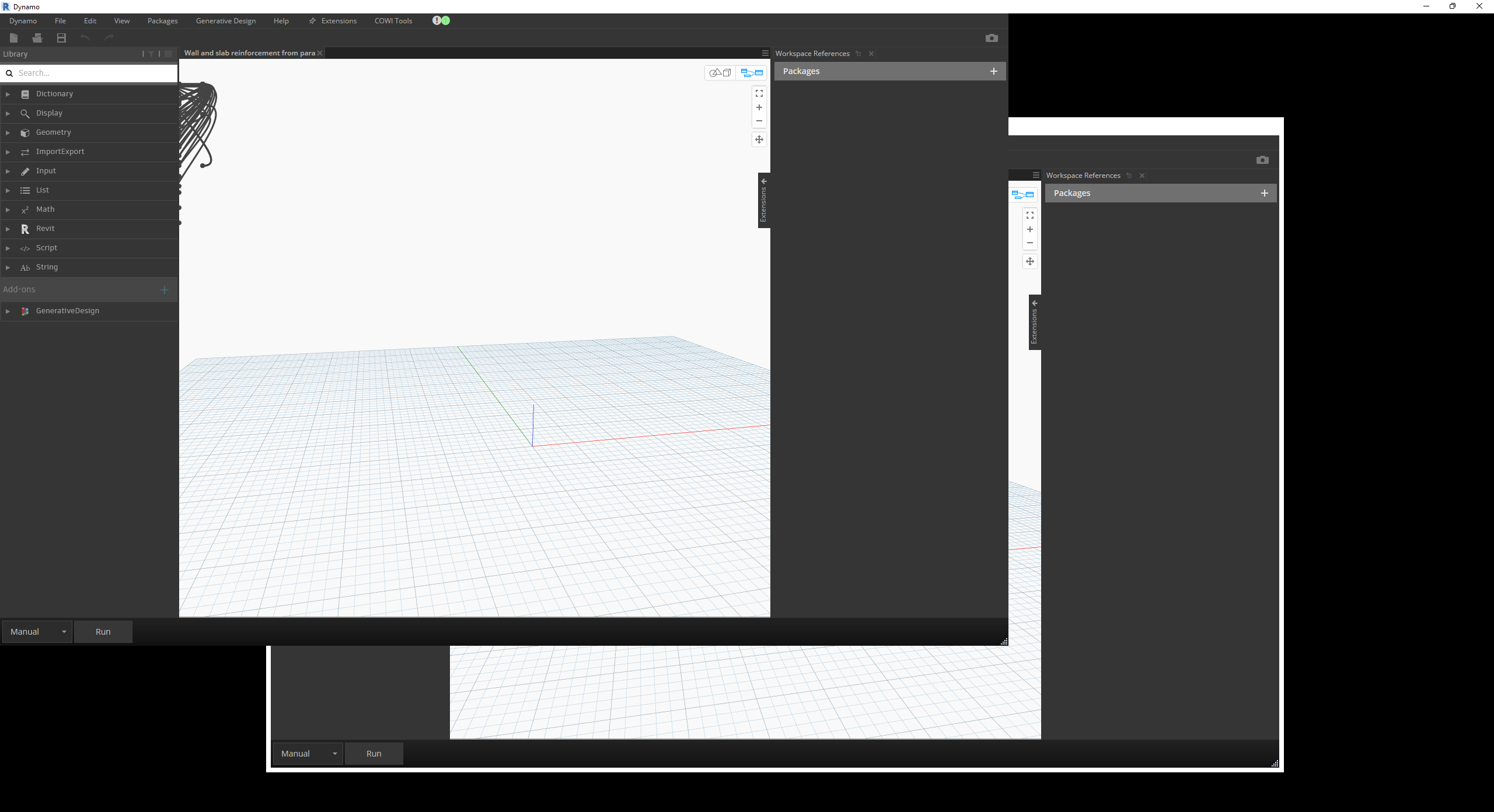Screen dimensions: 1494x812
Task: Open the Manual run mode dropdown
Action: 37,632
